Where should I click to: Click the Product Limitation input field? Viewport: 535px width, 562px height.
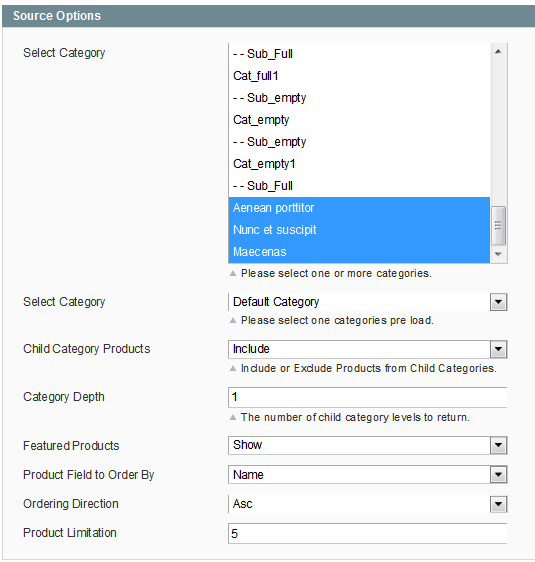click(368, 533)
